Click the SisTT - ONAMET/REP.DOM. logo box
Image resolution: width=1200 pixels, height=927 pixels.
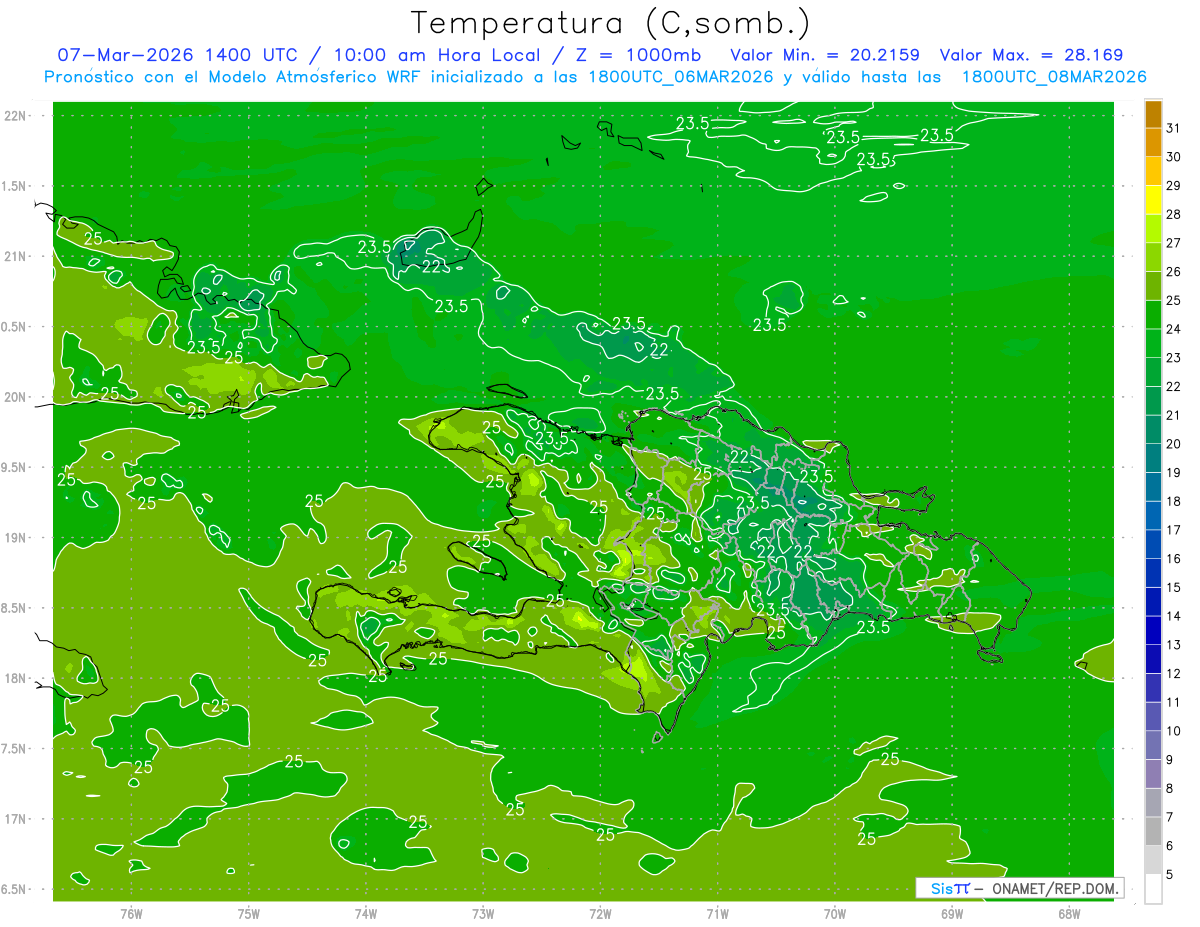[x=1020, y=888]
